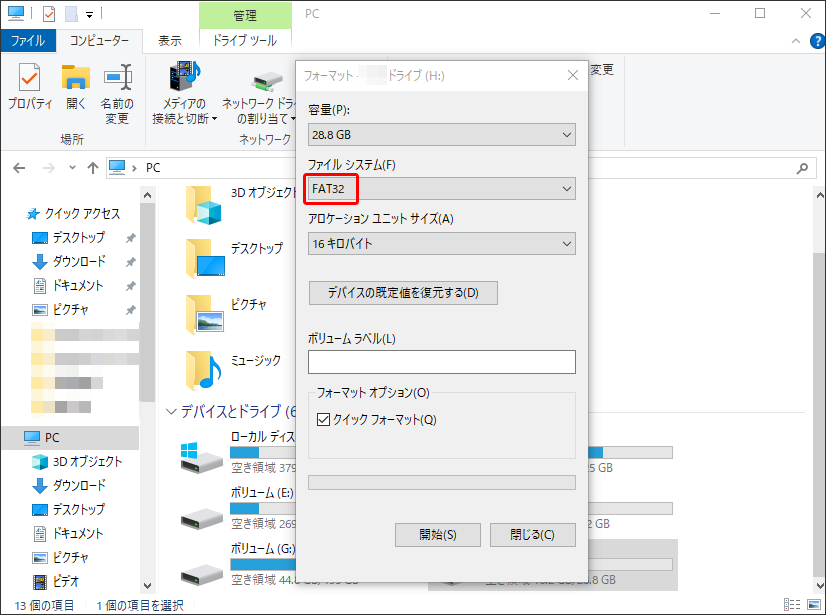
Task: Open the ミュージック folder icon in content pane
Action: click(x=203, y=370)
